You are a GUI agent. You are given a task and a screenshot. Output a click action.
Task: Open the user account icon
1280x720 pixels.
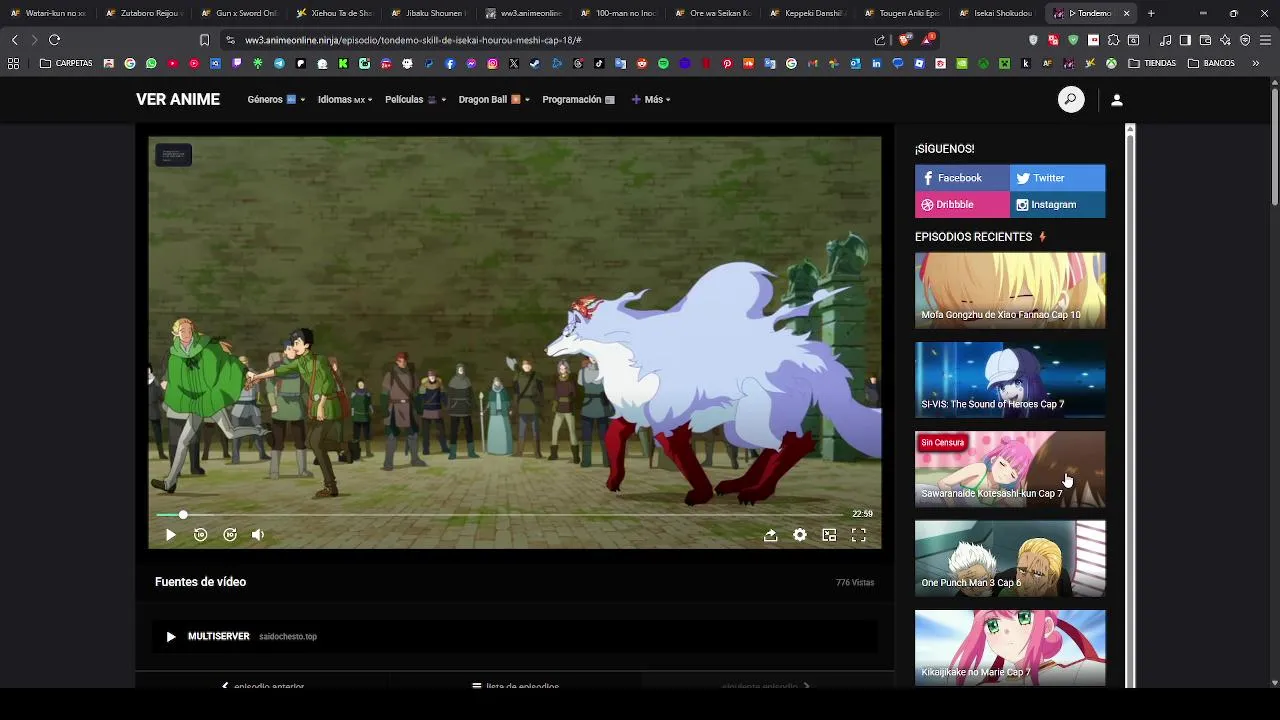(1117, 100)
